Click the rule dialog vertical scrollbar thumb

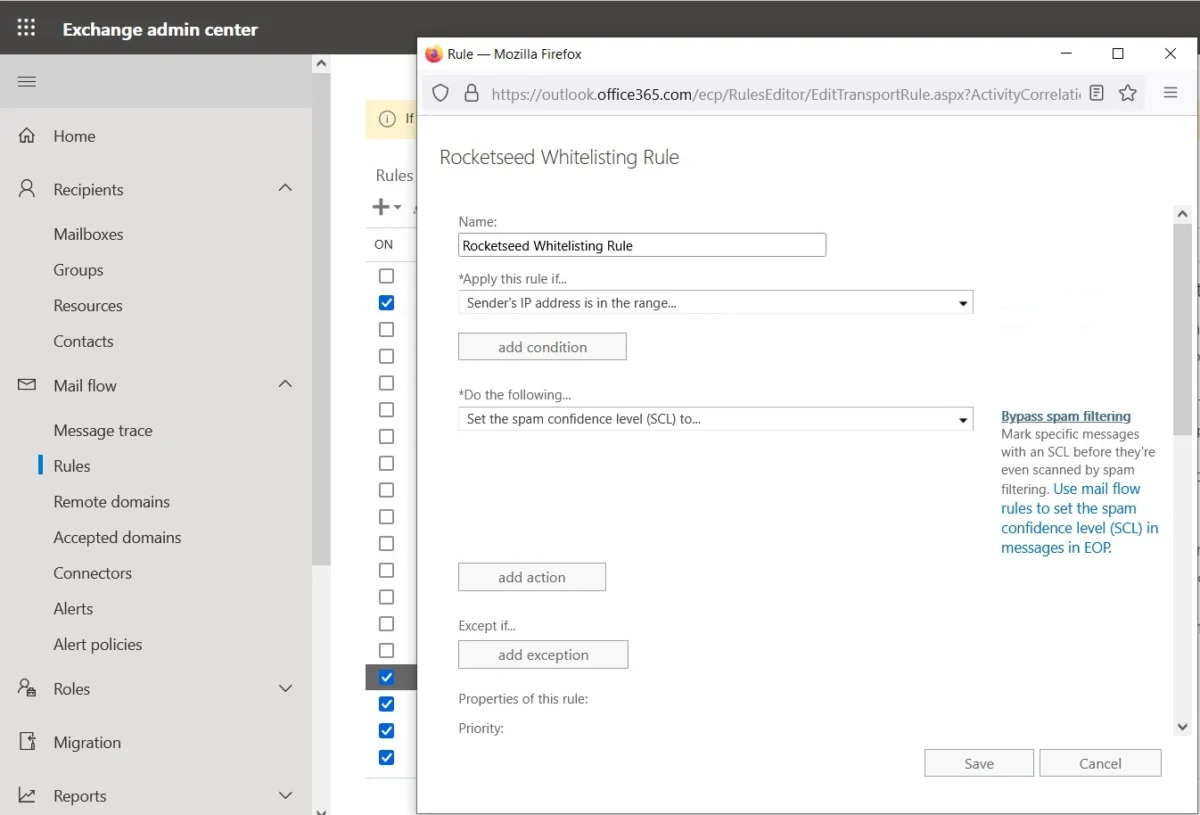click(1182, 330)
